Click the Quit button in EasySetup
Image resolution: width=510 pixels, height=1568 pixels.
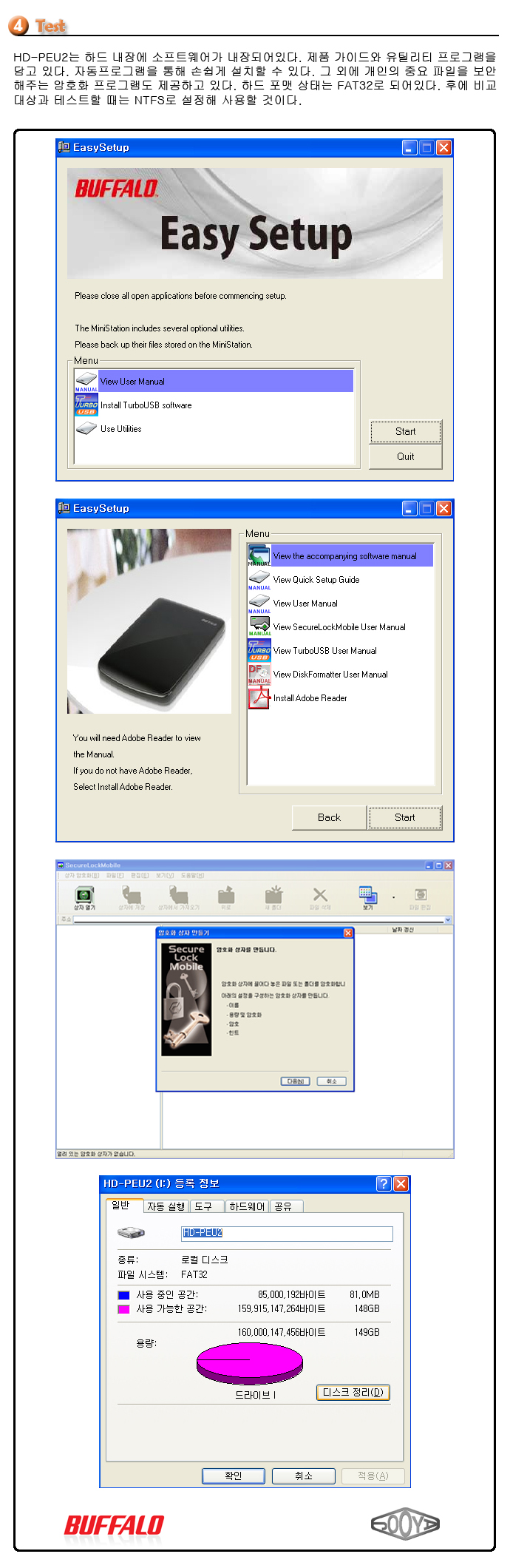pyautogui.click(x=405, y=456)
